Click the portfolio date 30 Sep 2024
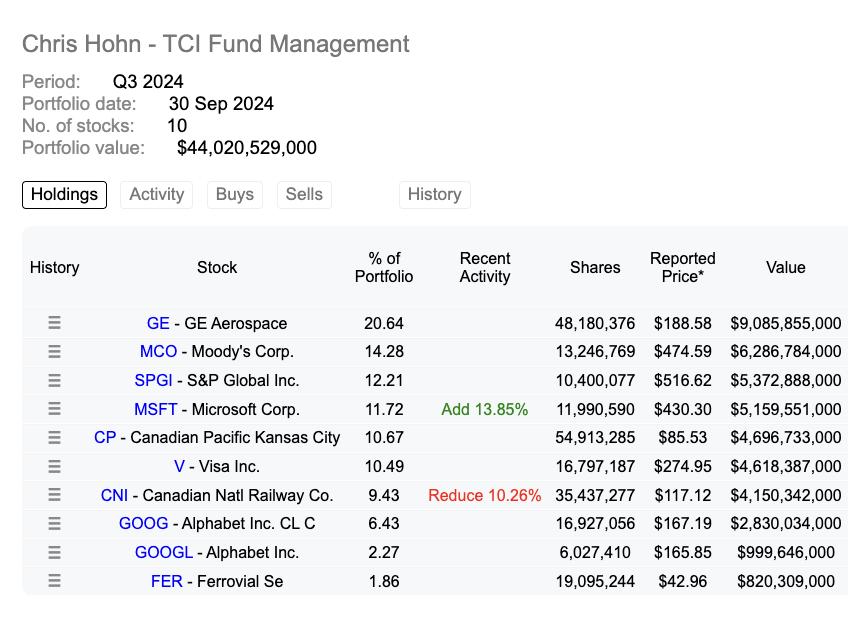The width and height of the screenshot is (866, 620). (x=221, y=103)
